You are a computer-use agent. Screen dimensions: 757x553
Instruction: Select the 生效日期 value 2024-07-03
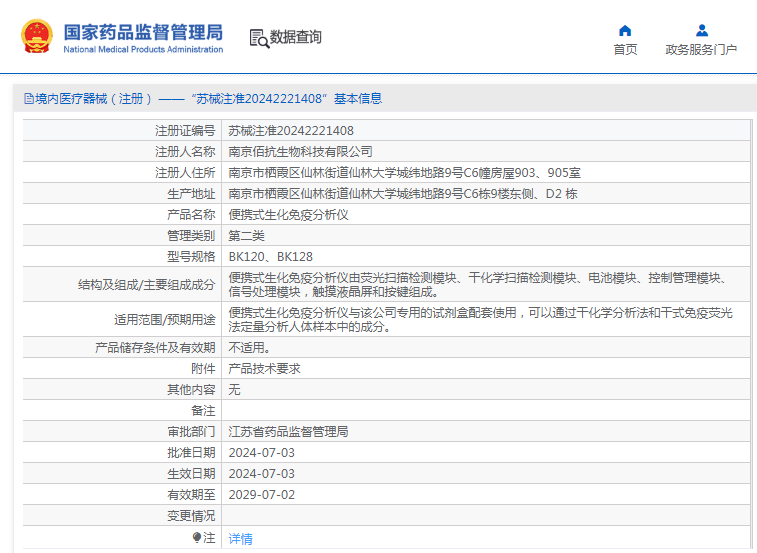point(261,474)
